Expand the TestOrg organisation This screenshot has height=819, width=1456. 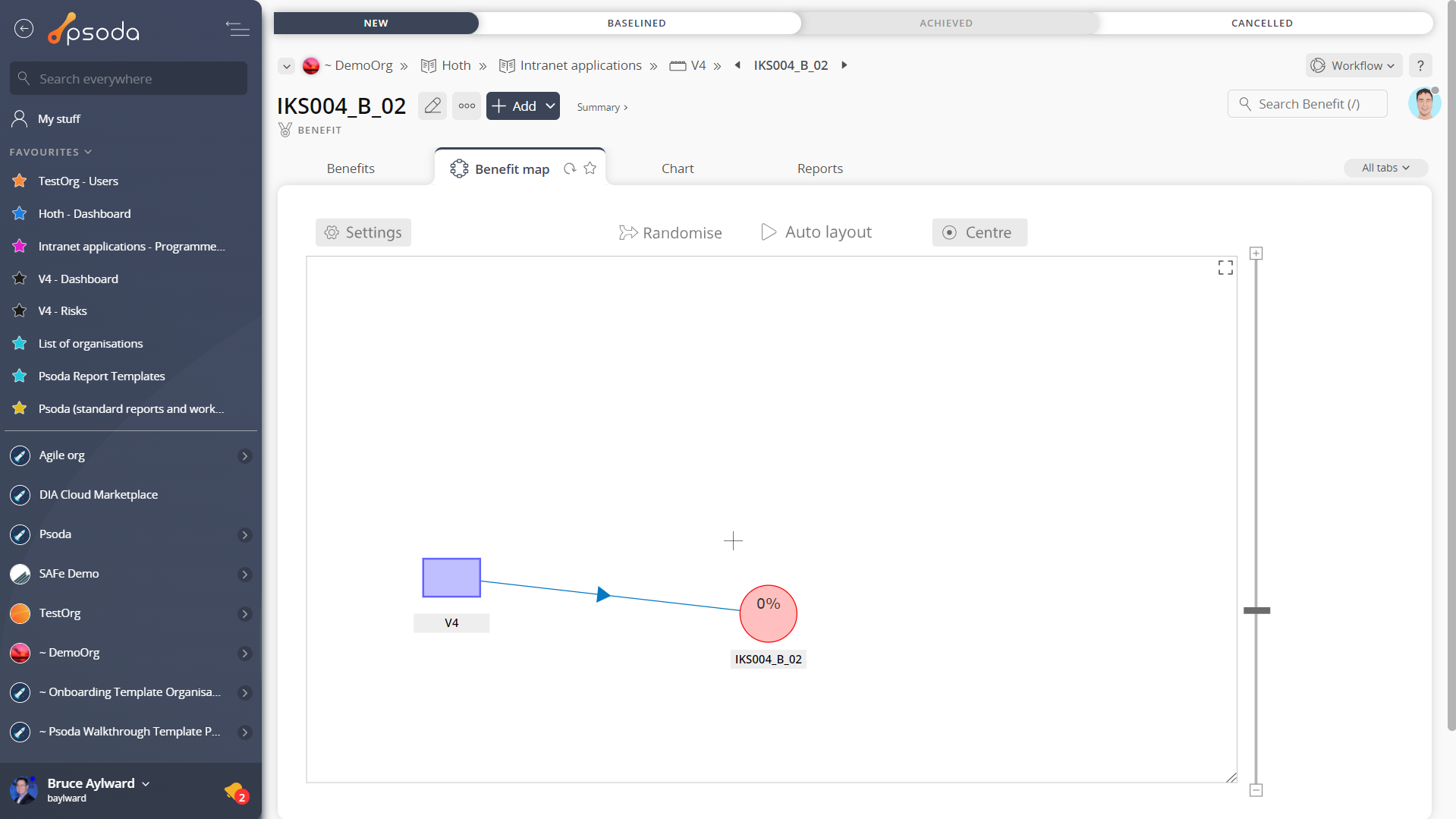(x=245, y=614)
